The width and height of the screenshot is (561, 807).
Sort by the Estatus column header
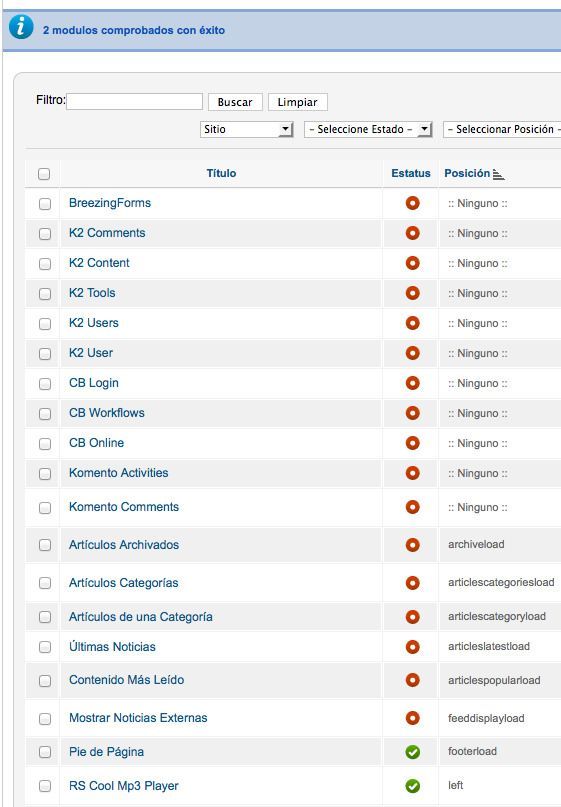click(411, 173)
